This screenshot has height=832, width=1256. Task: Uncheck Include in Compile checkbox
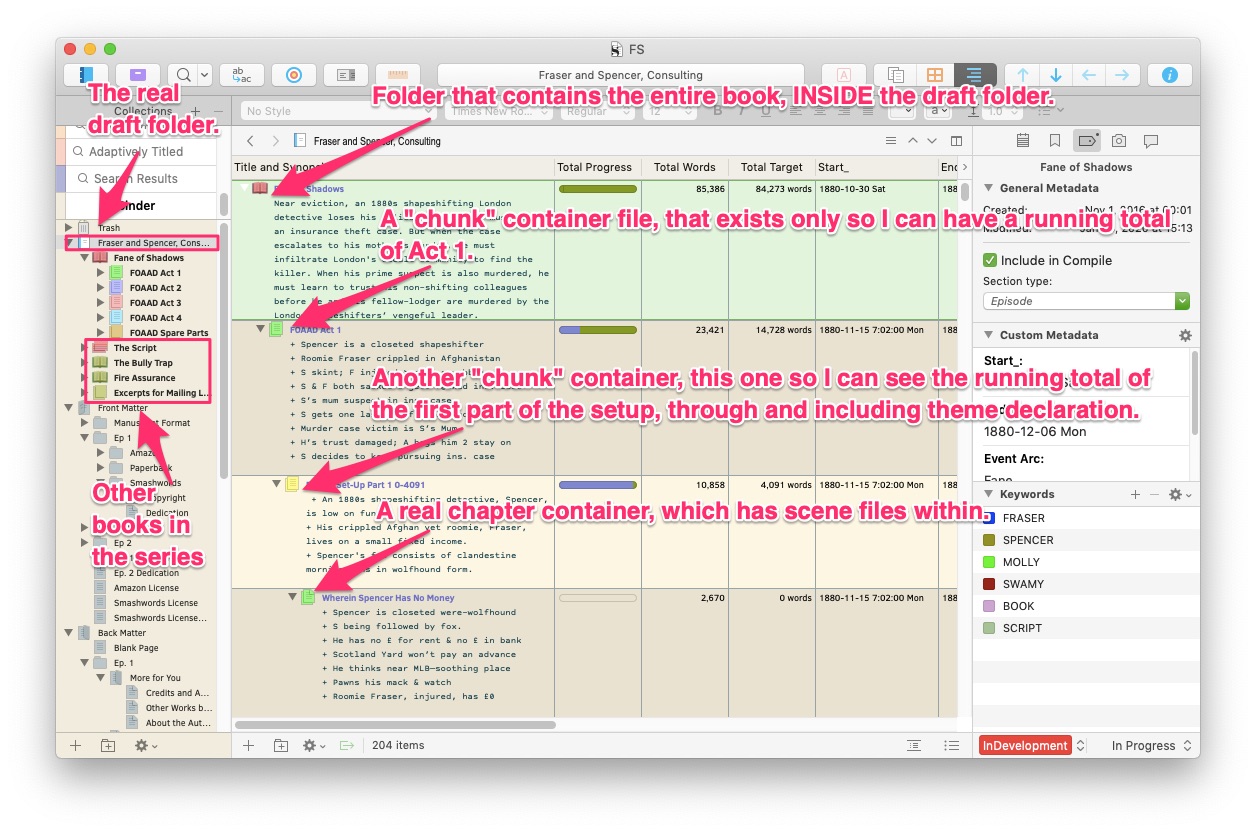990,260
